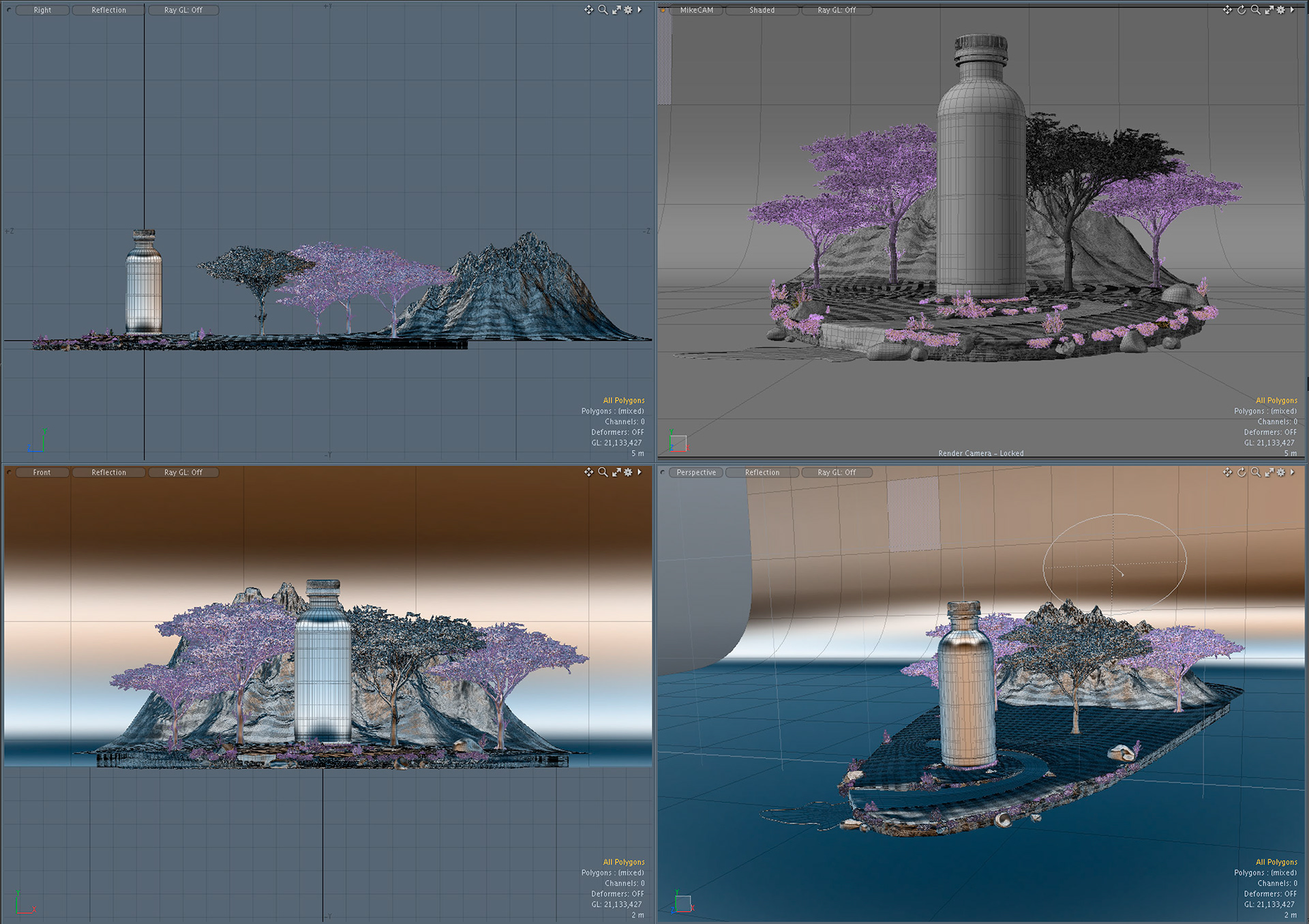Click the rotate view icon in the Perspective viewport
The width and height of the screenshot is (1309, 924).
click(x=1242, y=472)
